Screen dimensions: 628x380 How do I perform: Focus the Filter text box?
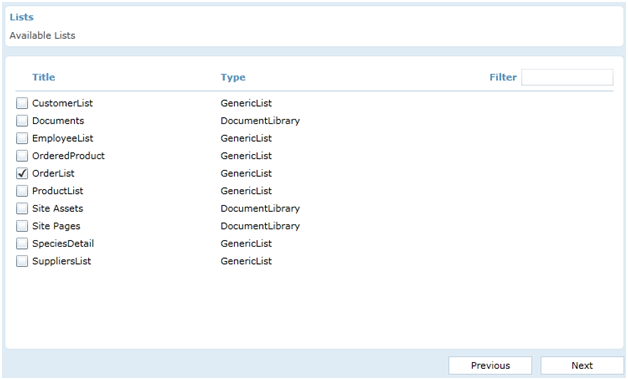[567, 77]
